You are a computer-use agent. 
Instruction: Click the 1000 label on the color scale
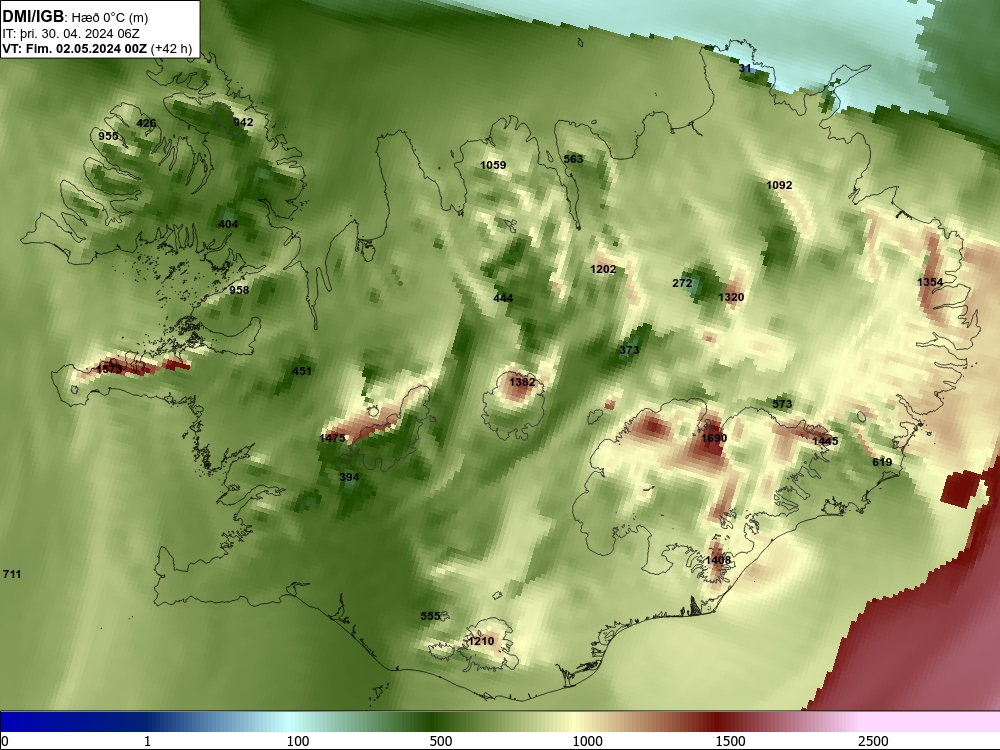tap(587, 741)
